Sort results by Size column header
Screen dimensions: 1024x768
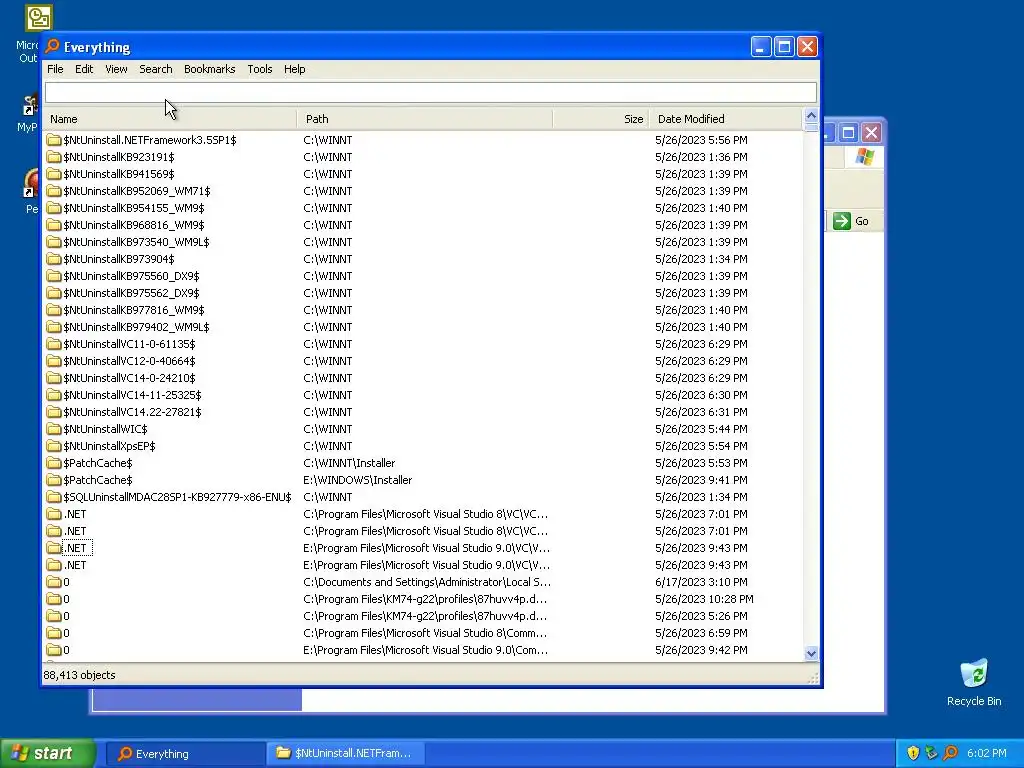pos(601,119)
